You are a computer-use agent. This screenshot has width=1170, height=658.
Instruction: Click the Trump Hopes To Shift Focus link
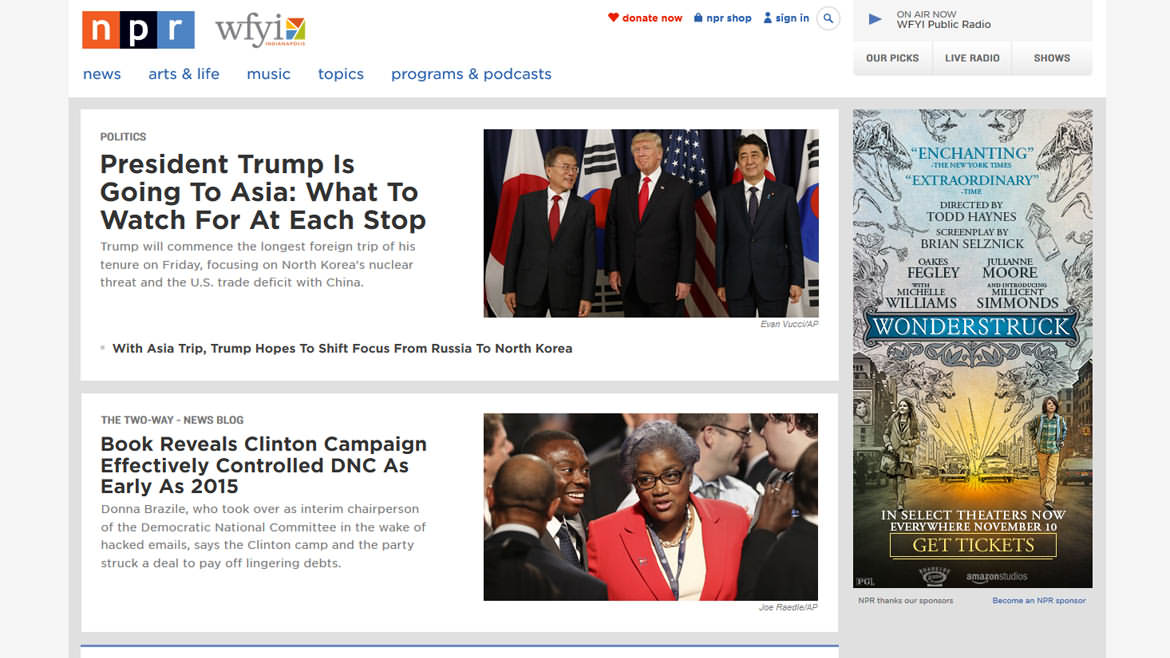coord(342,348)
